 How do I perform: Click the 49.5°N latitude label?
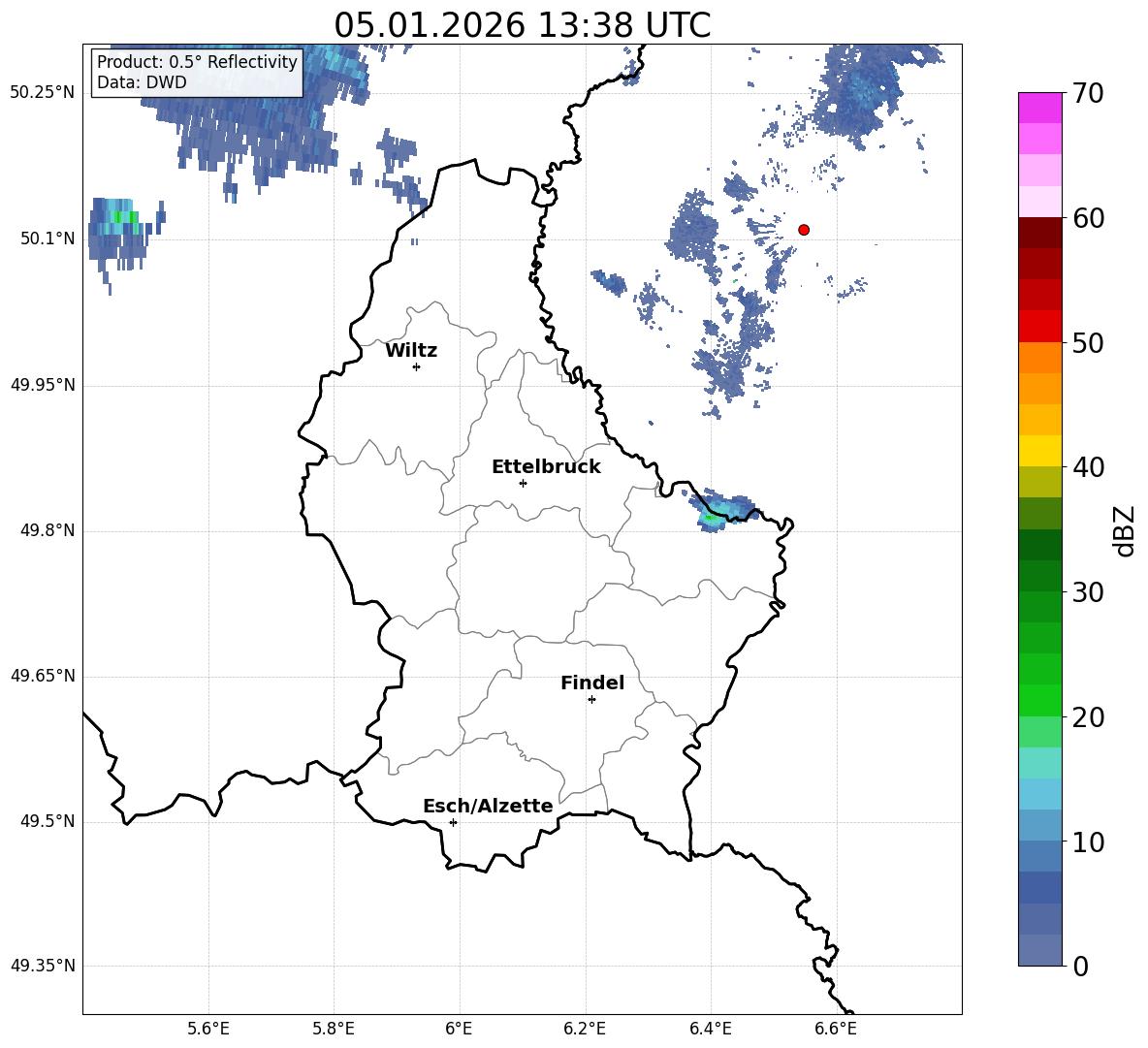coord(48,821)
